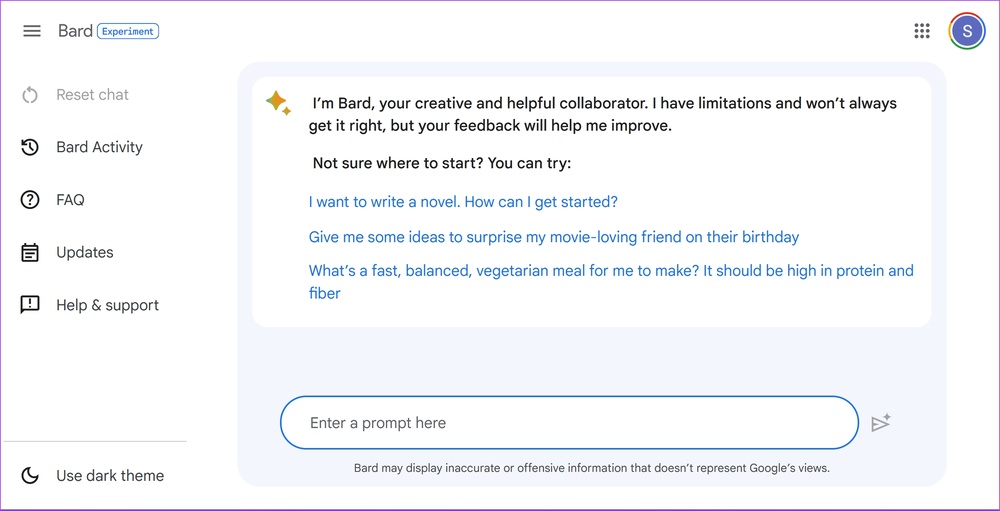Click the Experiment badge next to Bard

(128, 31)
